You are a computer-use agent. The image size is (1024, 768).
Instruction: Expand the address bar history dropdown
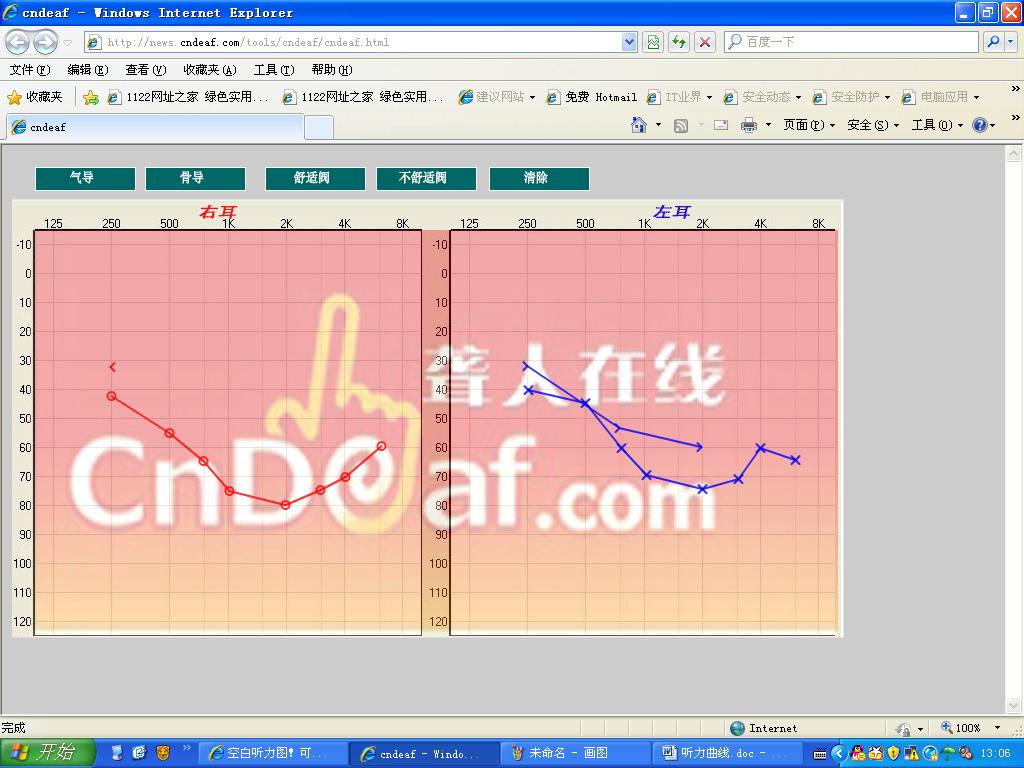(629, 42)
